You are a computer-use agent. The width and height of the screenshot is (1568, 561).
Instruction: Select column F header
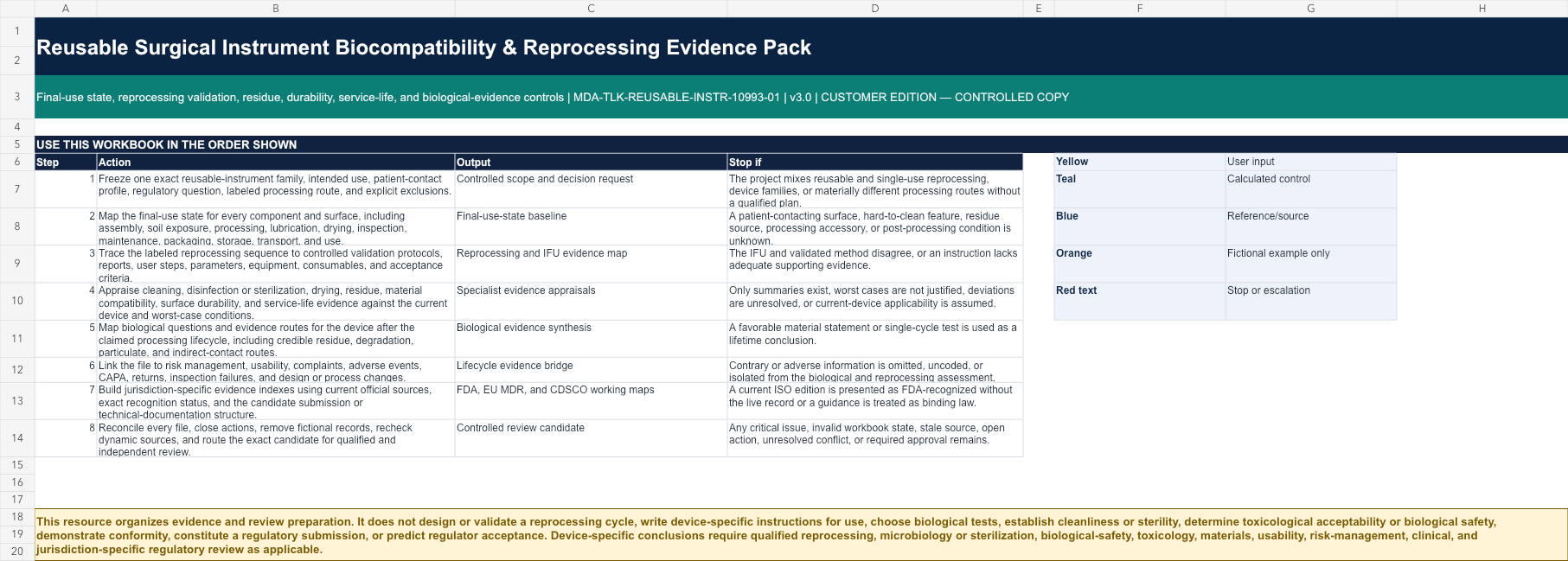point(1140,9)
